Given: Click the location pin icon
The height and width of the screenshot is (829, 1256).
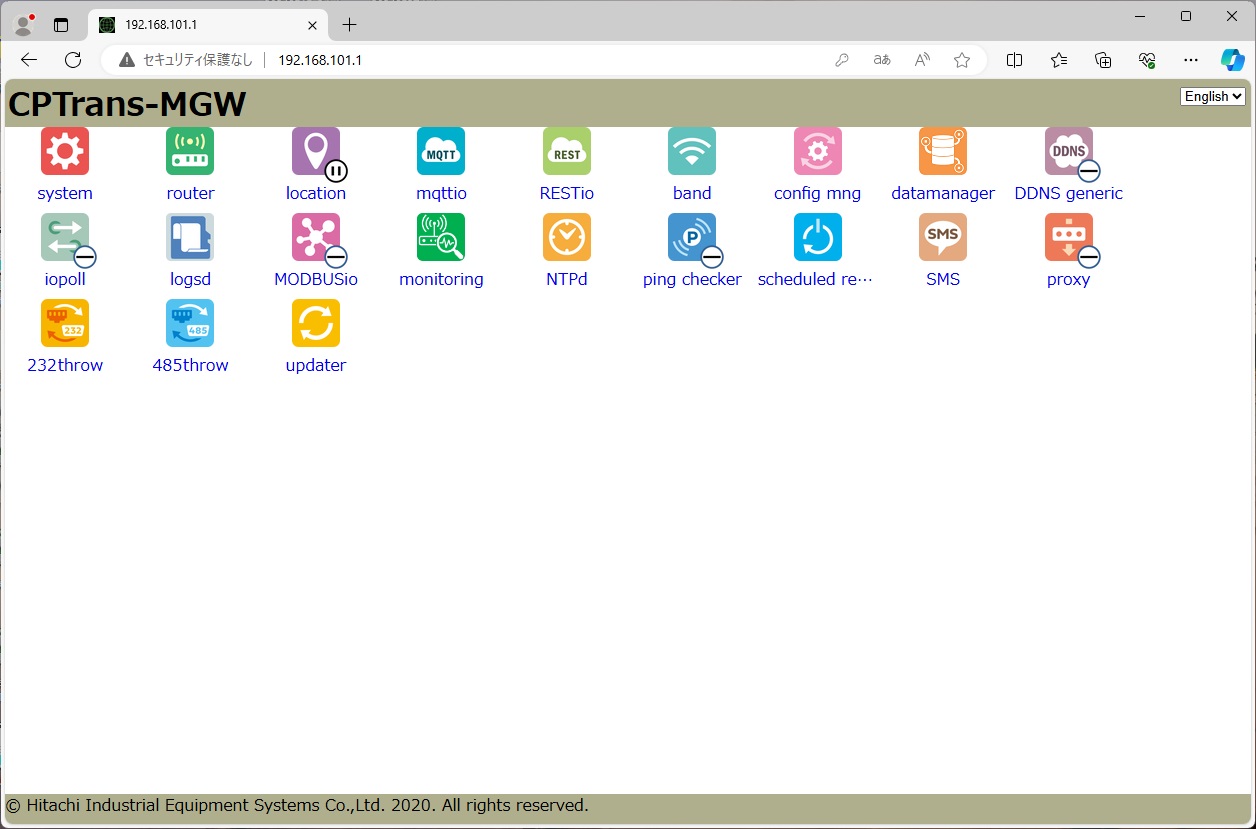Looking at the screenshot, I should [x=315, y=152].
